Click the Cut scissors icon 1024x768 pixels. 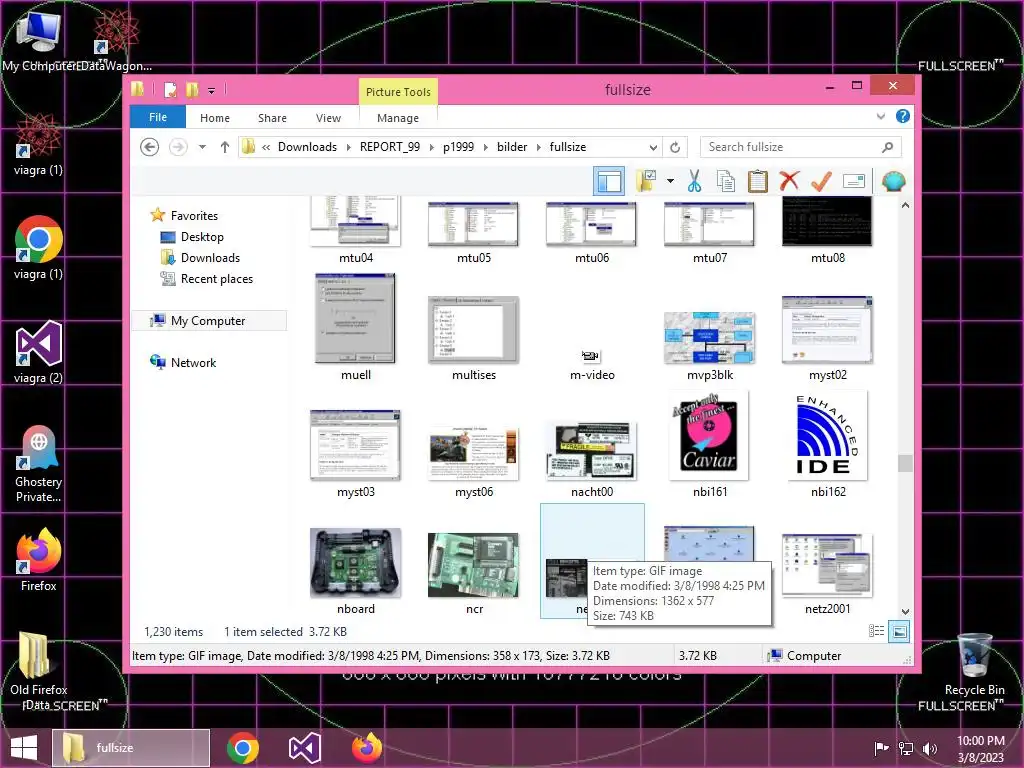click(x=694, y=181)
